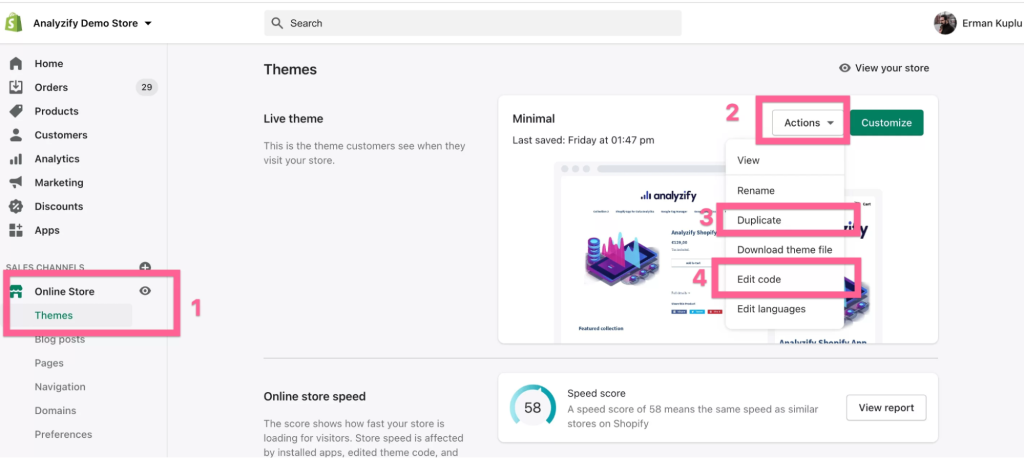
Task: Click the speed score 58 circular gauge
Action: [532, 407]
